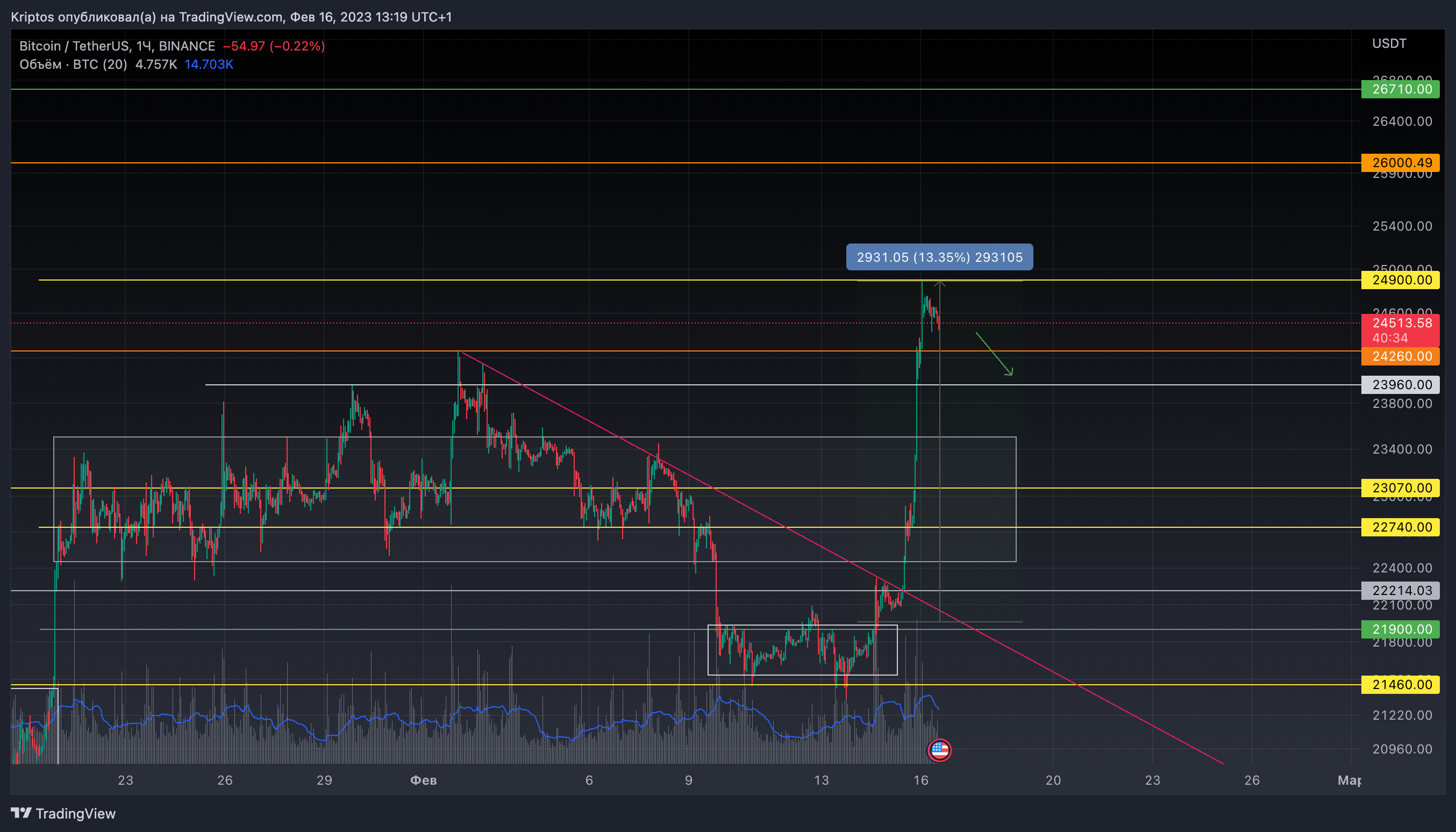
Task: Click the 20 date label on time axis
Action: 1053,780
